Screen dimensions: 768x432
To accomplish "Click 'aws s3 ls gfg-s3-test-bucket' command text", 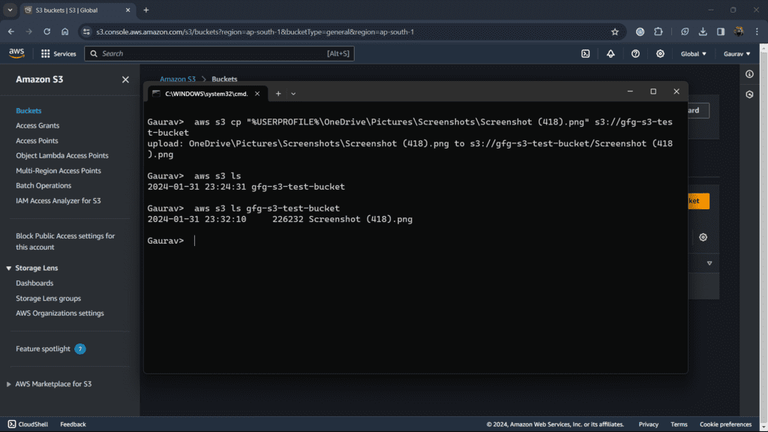I will click(x=266, y=208).
